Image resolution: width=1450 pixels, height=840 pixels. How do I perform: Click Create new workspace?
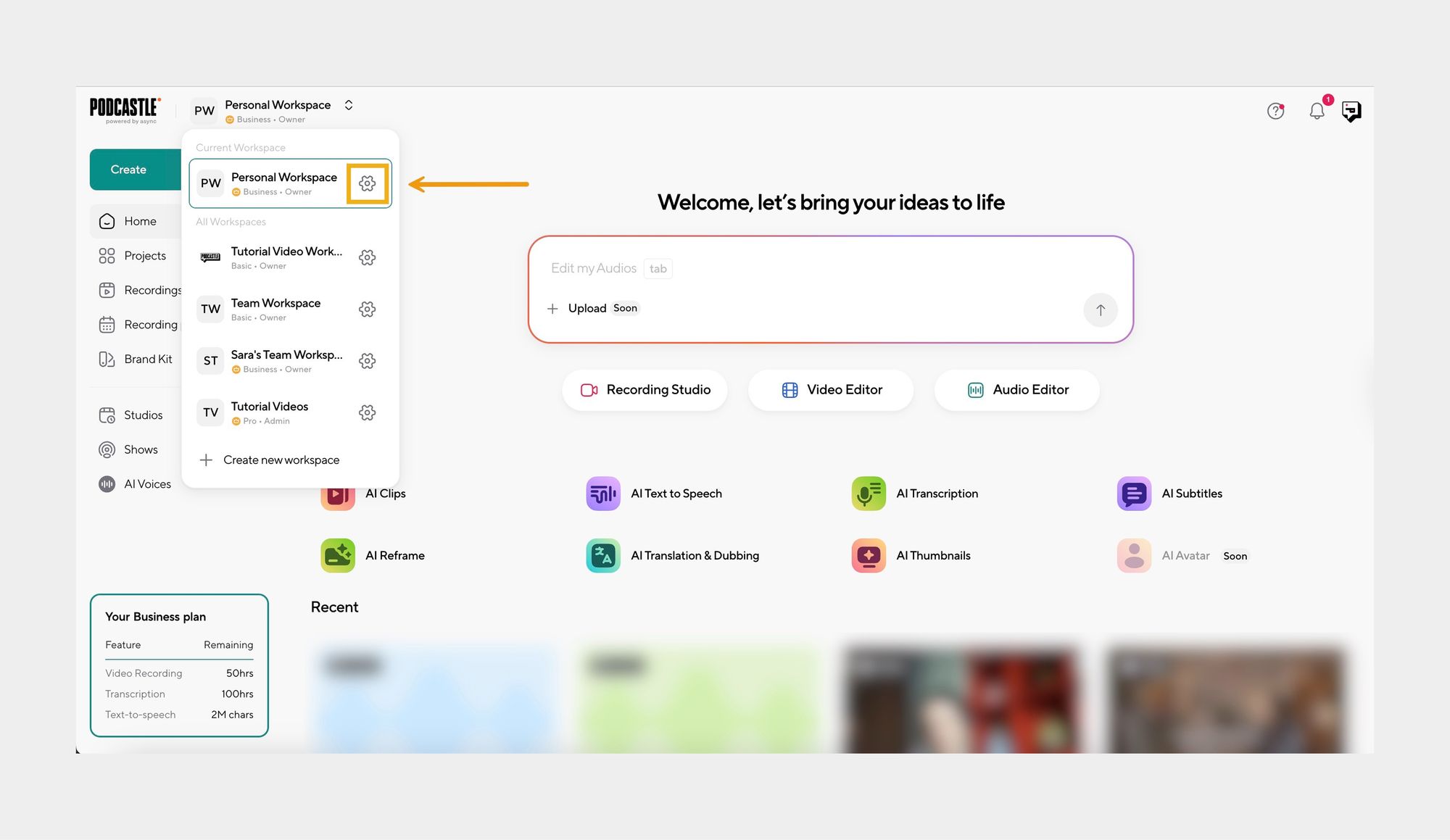point(281,460)
